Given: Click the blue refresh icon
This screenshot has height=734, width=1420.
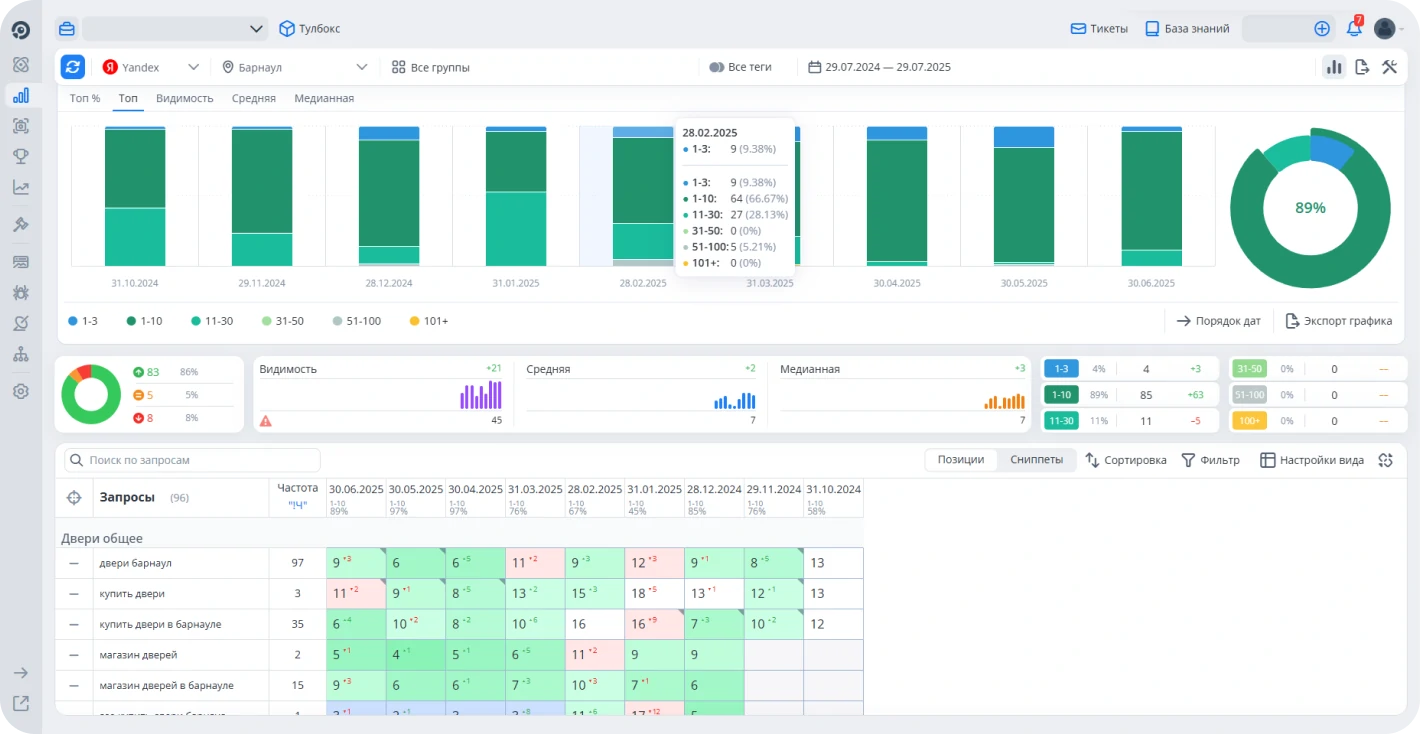Looking at the screenshot, I should [73, 67].
